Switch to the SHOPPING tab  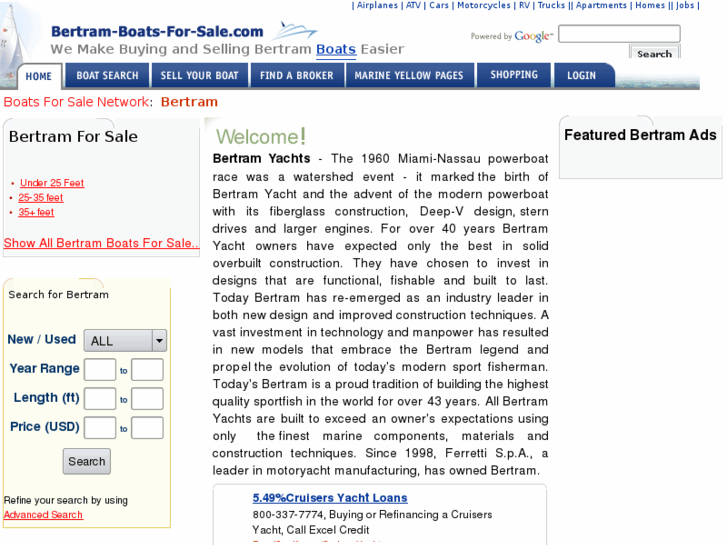(514, 75)
